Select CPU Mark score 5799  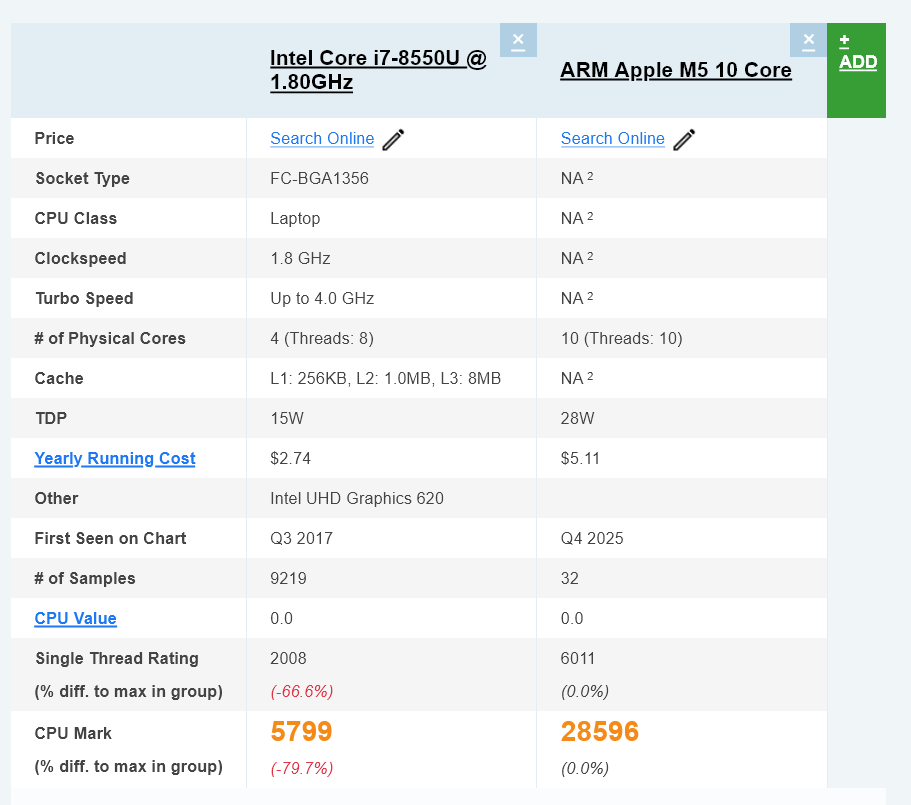(x=301, y=731)
